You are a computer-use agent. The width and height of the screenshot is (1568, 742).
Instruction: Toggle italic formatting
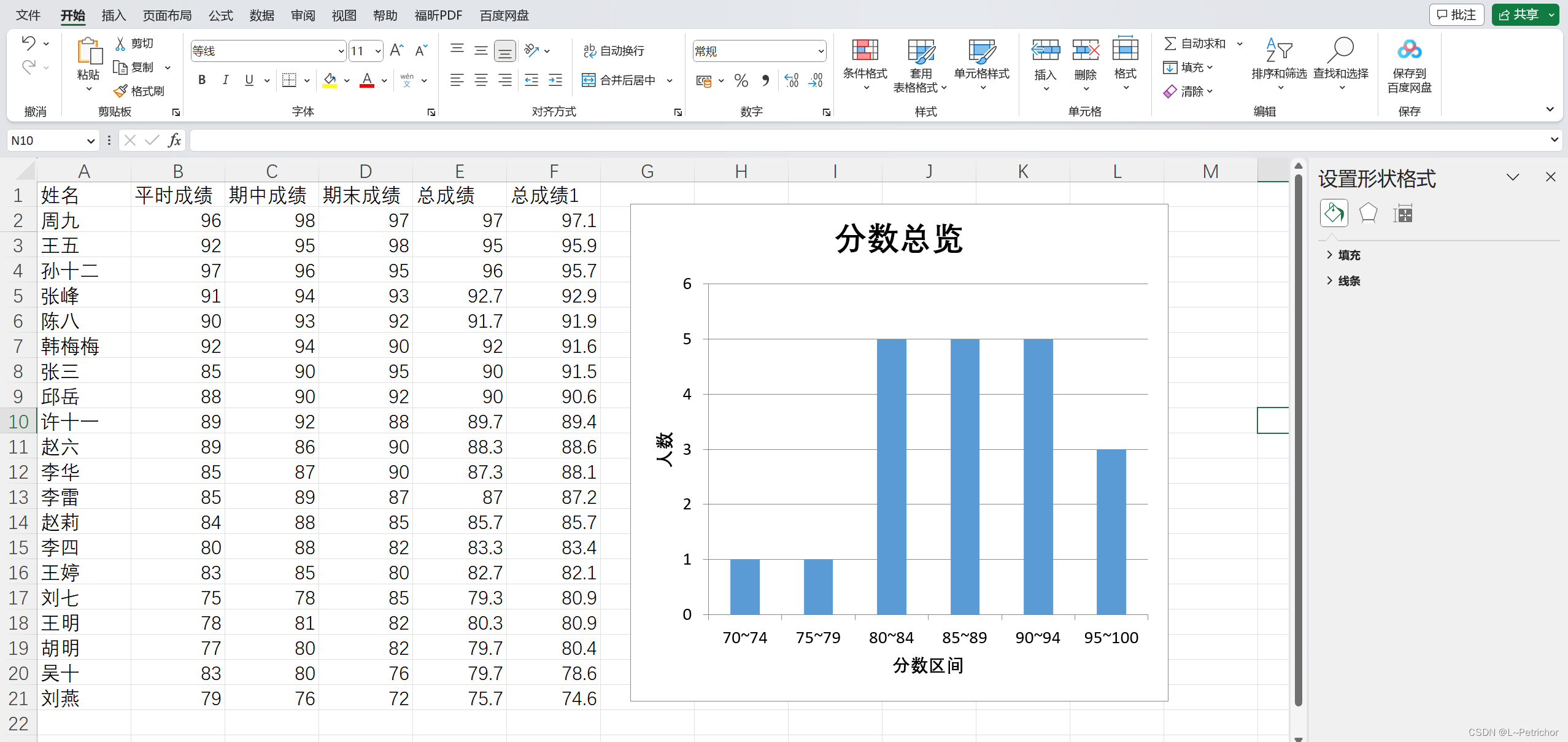[225, 80]
